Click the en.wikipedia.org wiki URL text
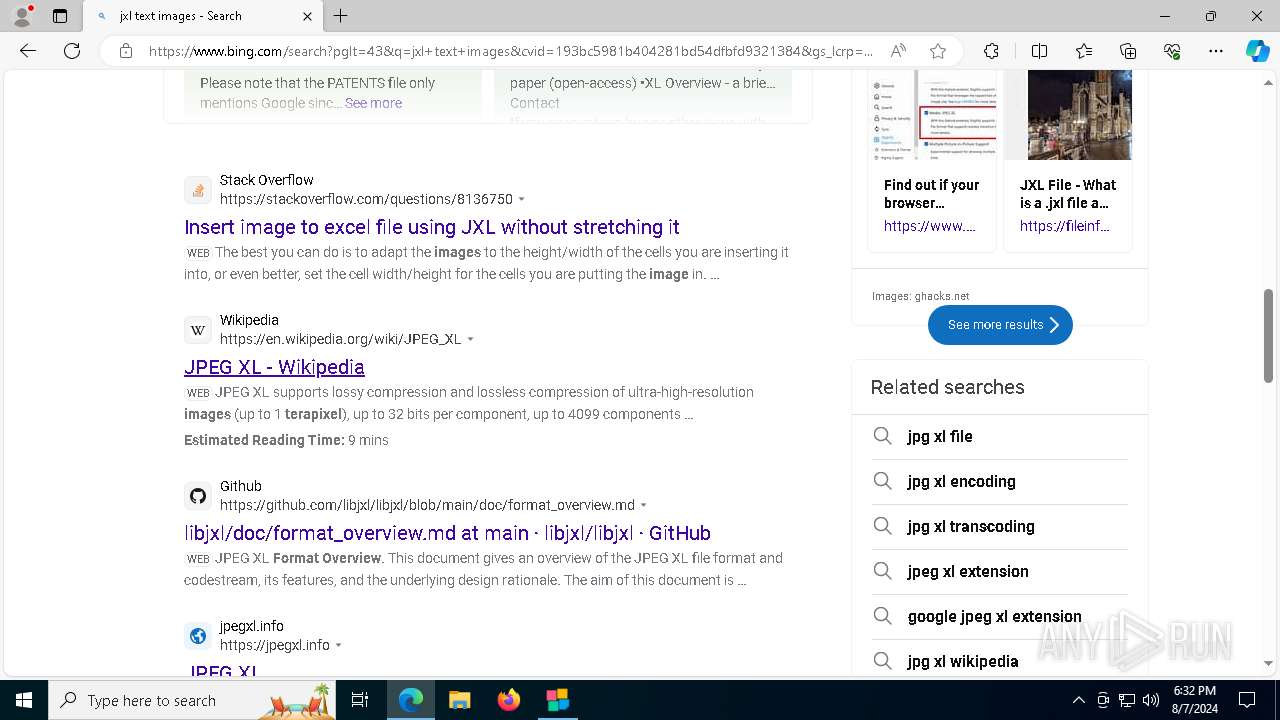 tap(341, 339)
